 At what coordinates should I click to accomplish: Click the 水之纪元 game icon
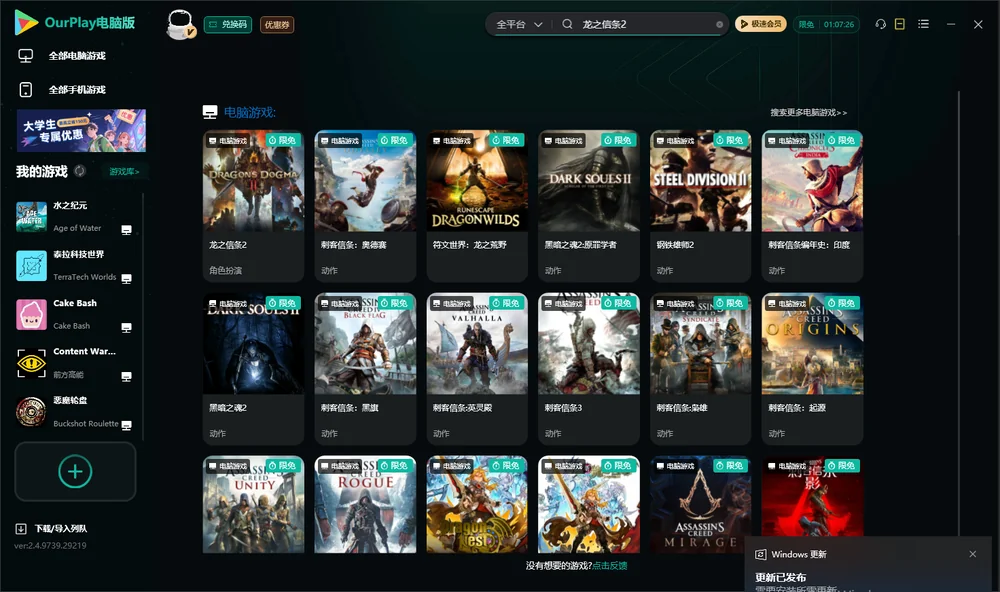click(x=31, y=217)
